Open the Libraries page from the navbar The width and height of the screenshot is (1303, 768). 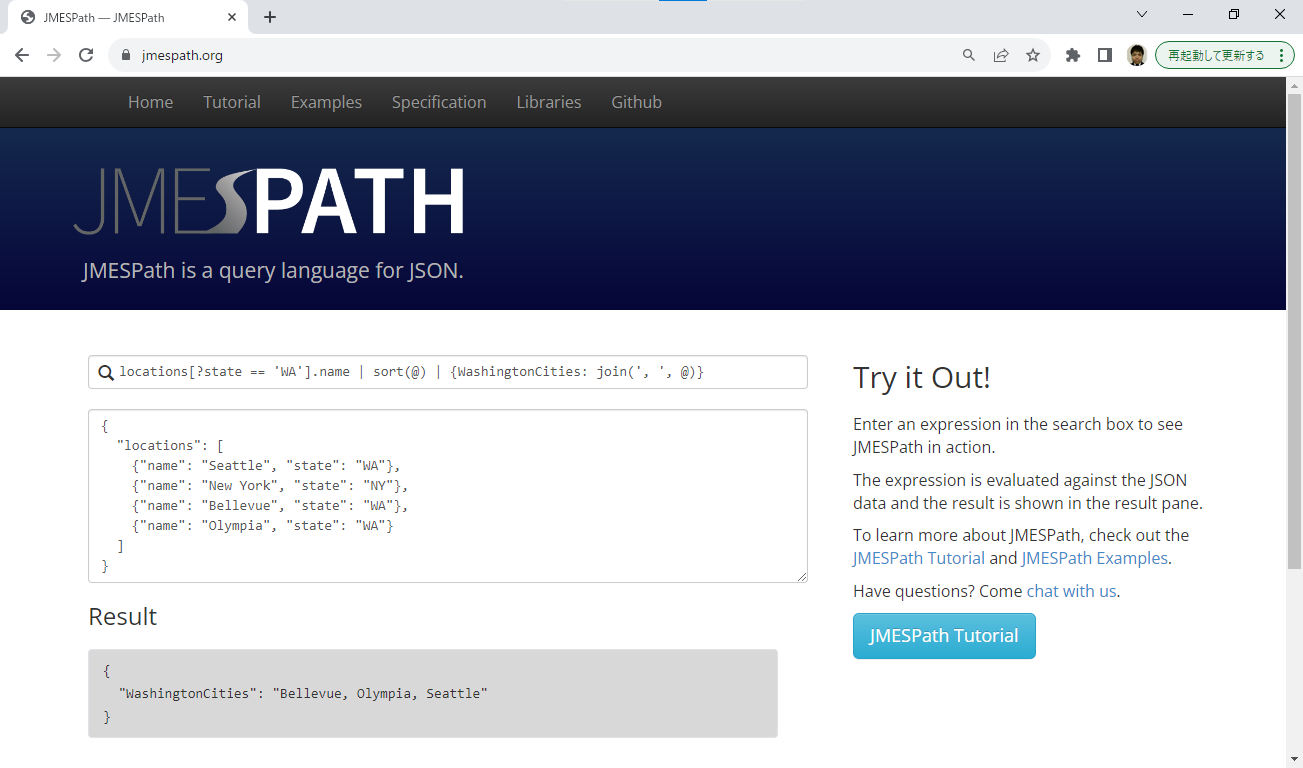point(548,101)
